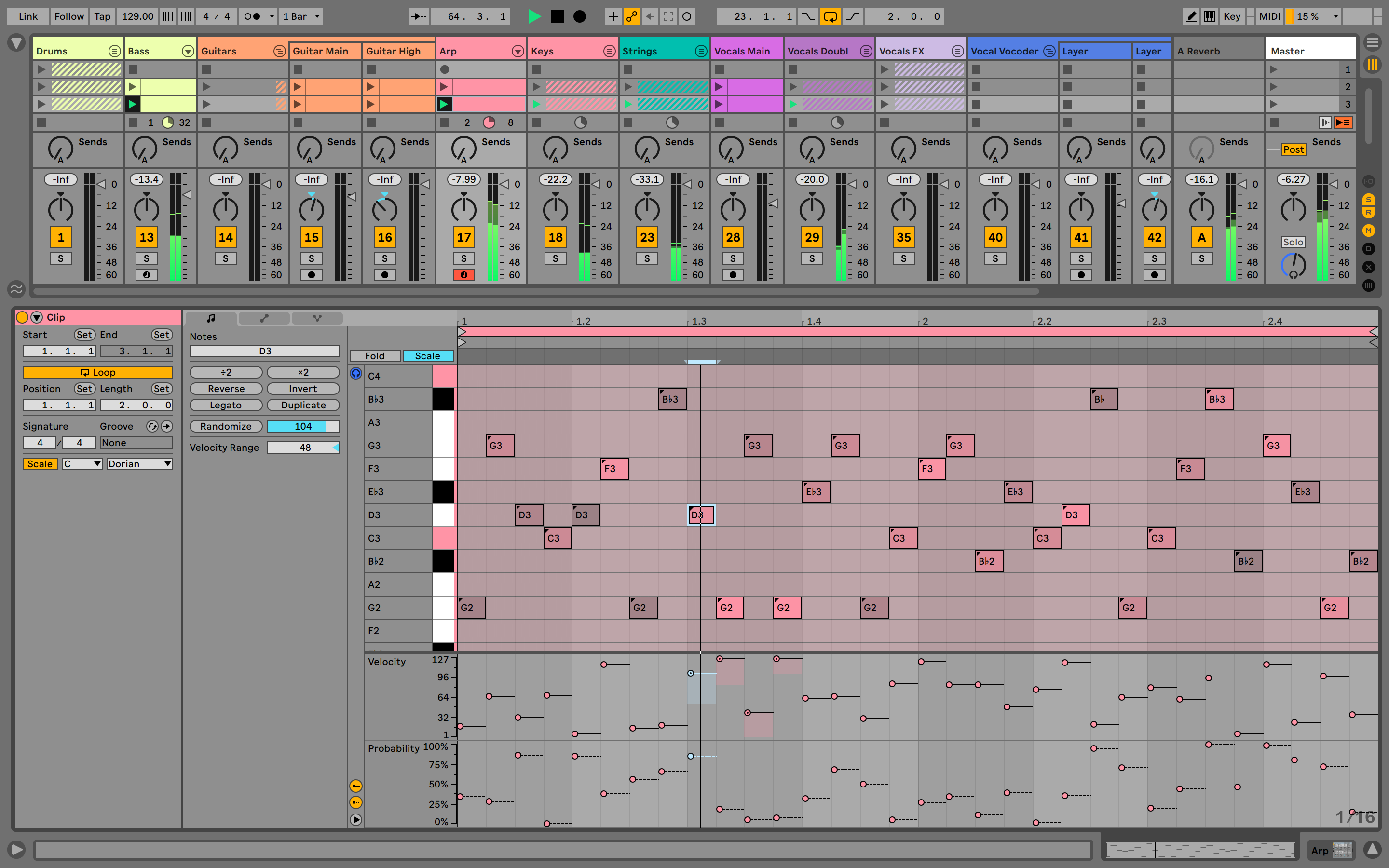This screenshot has width=1389, height=868.
Task: Click the Duplicate notes button
Action: [303, 405]
